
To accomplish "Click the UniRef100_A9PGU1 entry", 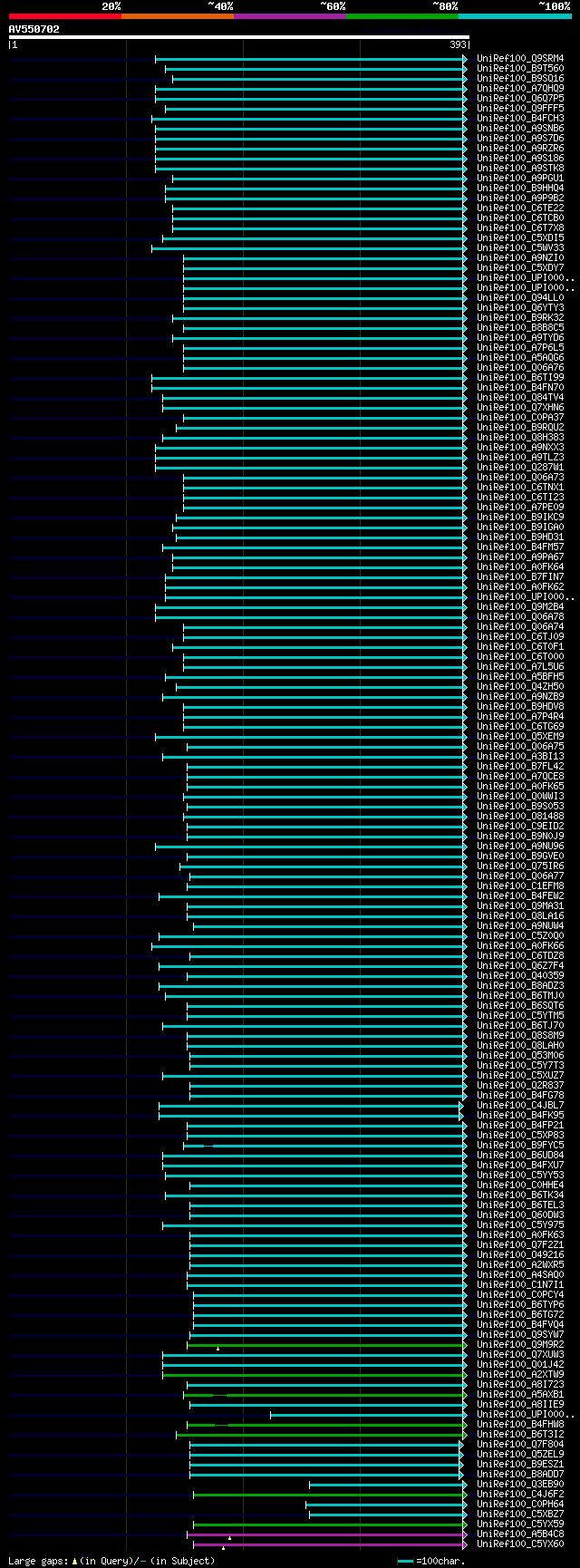I will click(x=520, y=179).
